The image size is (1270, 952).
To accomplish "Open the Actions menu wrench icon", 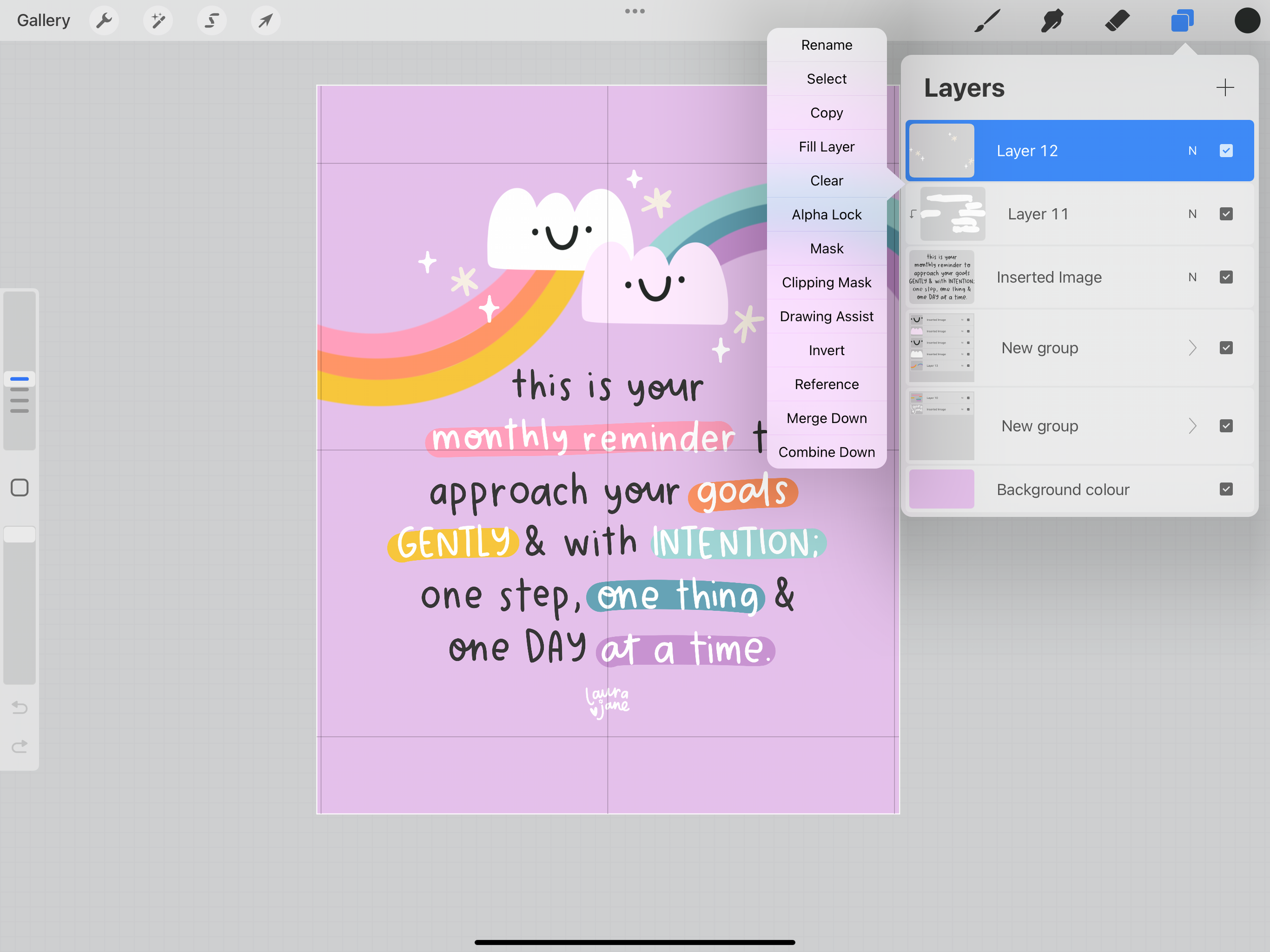I will coord(104,20).
